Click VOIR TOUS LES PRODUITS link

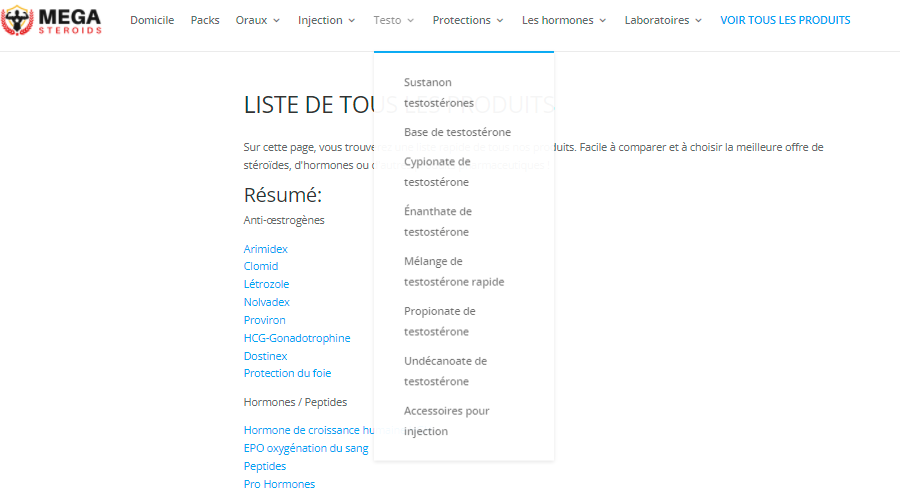tap(785, 20)
